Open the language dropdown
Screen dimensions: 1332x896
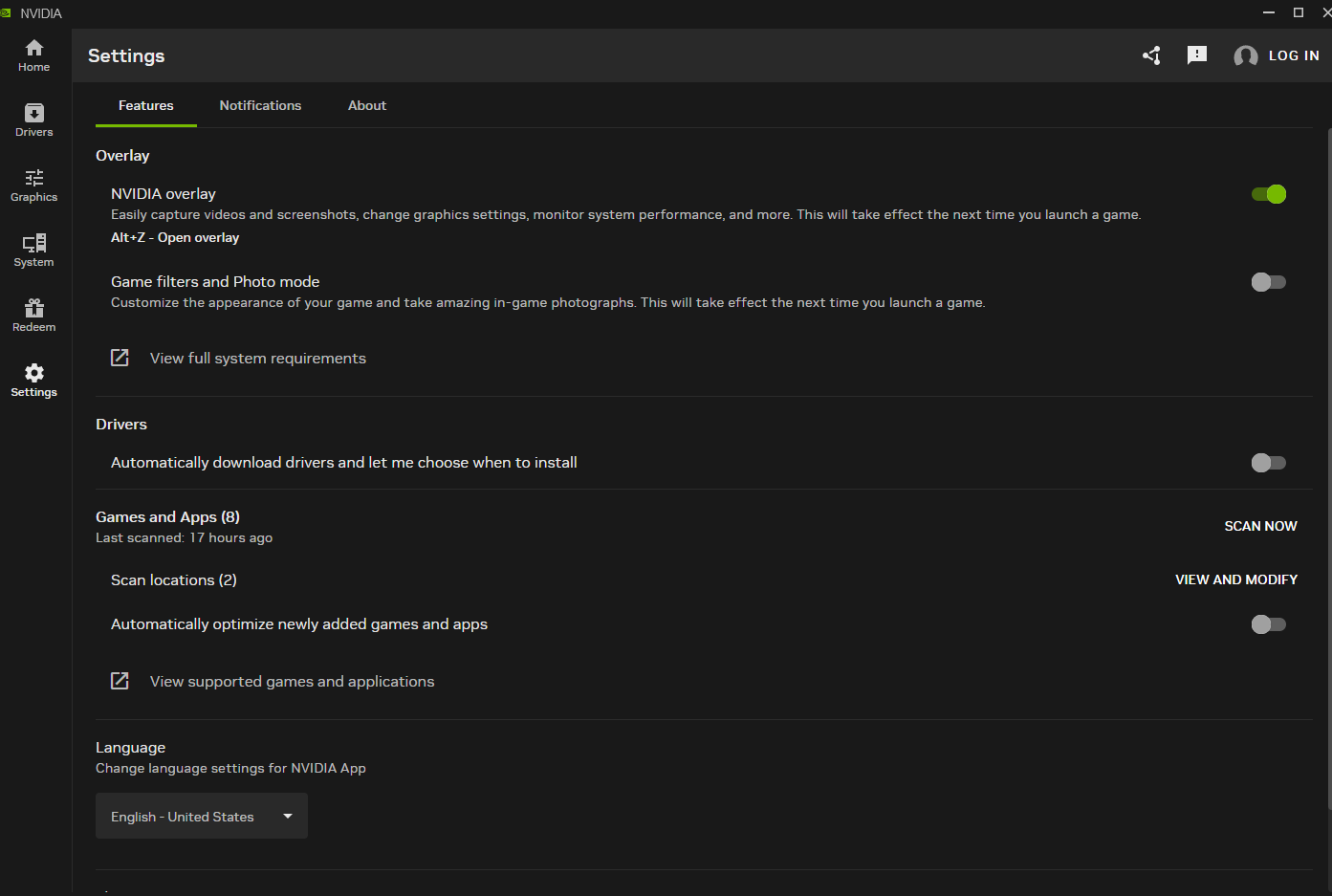202,816
